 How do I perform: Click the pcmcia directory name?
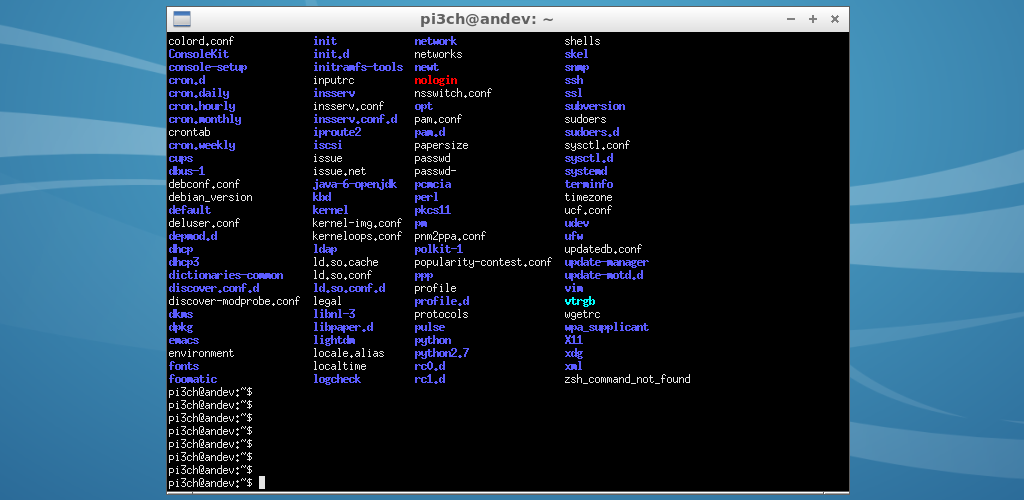tap(432, 184)
